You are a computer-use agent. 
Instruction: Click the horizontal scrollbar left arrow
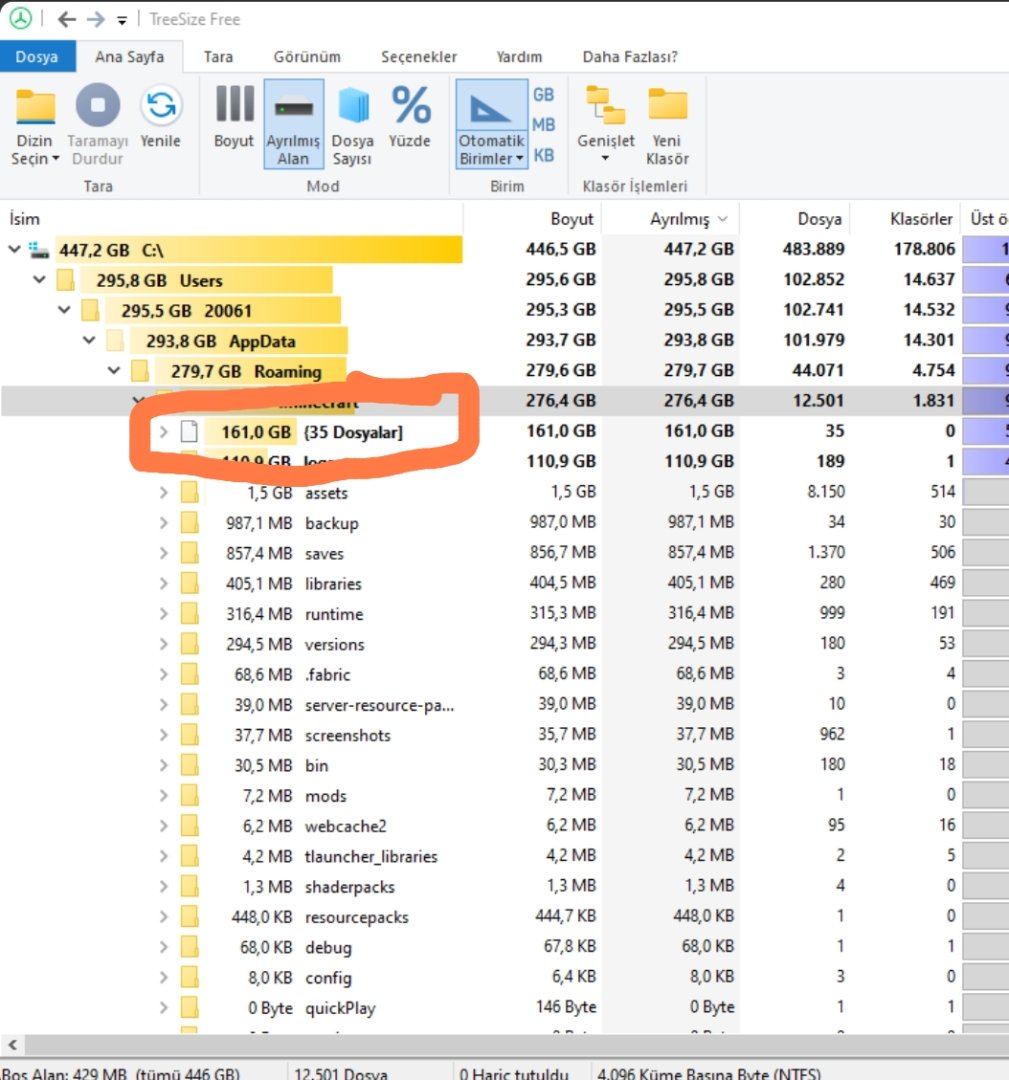[12, 1045]
